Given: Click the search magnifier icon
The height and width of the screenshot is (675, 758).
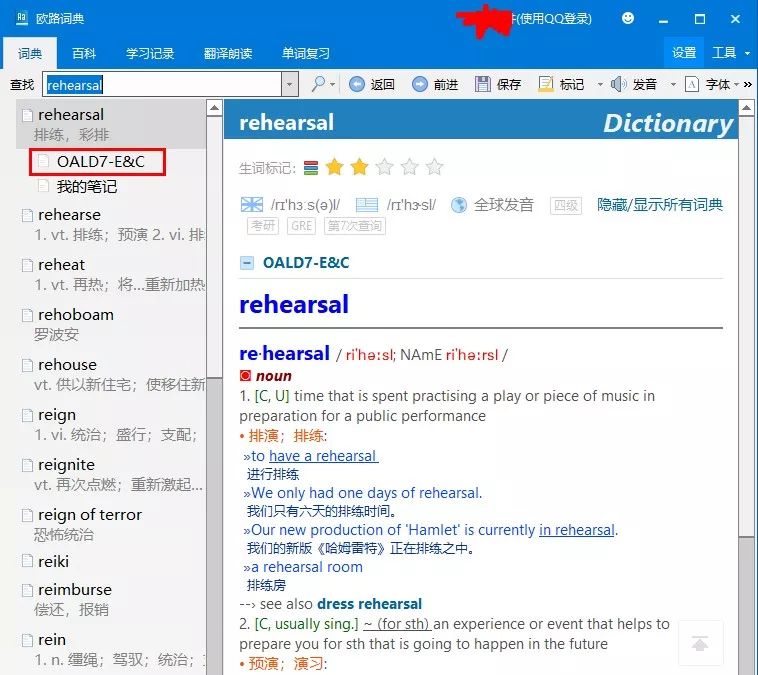Looking at the screenshot, I should 318,84.
